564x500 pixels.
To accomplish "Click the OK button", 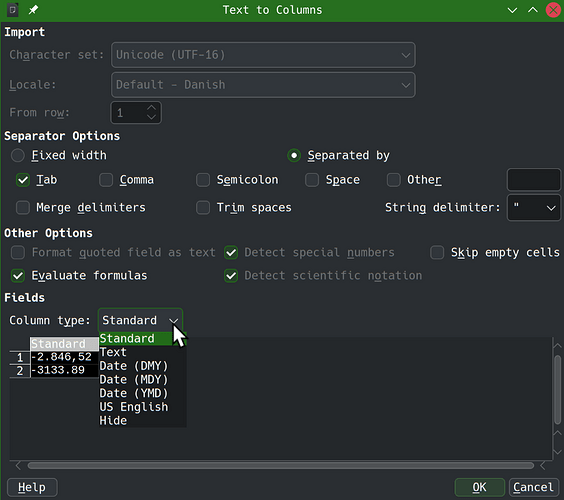I will (x=479, y=487).
